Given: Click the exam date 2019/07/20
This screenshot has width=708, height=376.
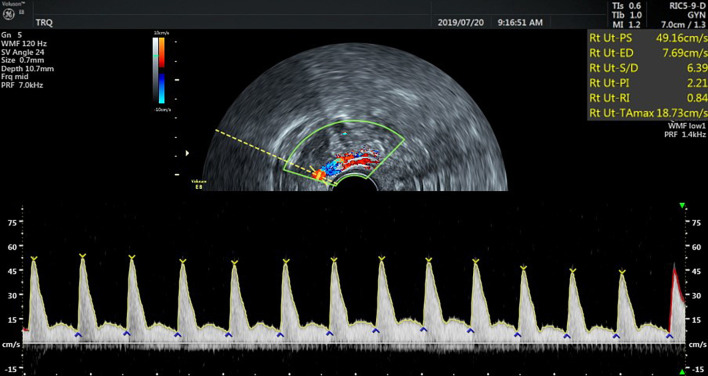Looking at the screenshot, I should coord(461,22).
